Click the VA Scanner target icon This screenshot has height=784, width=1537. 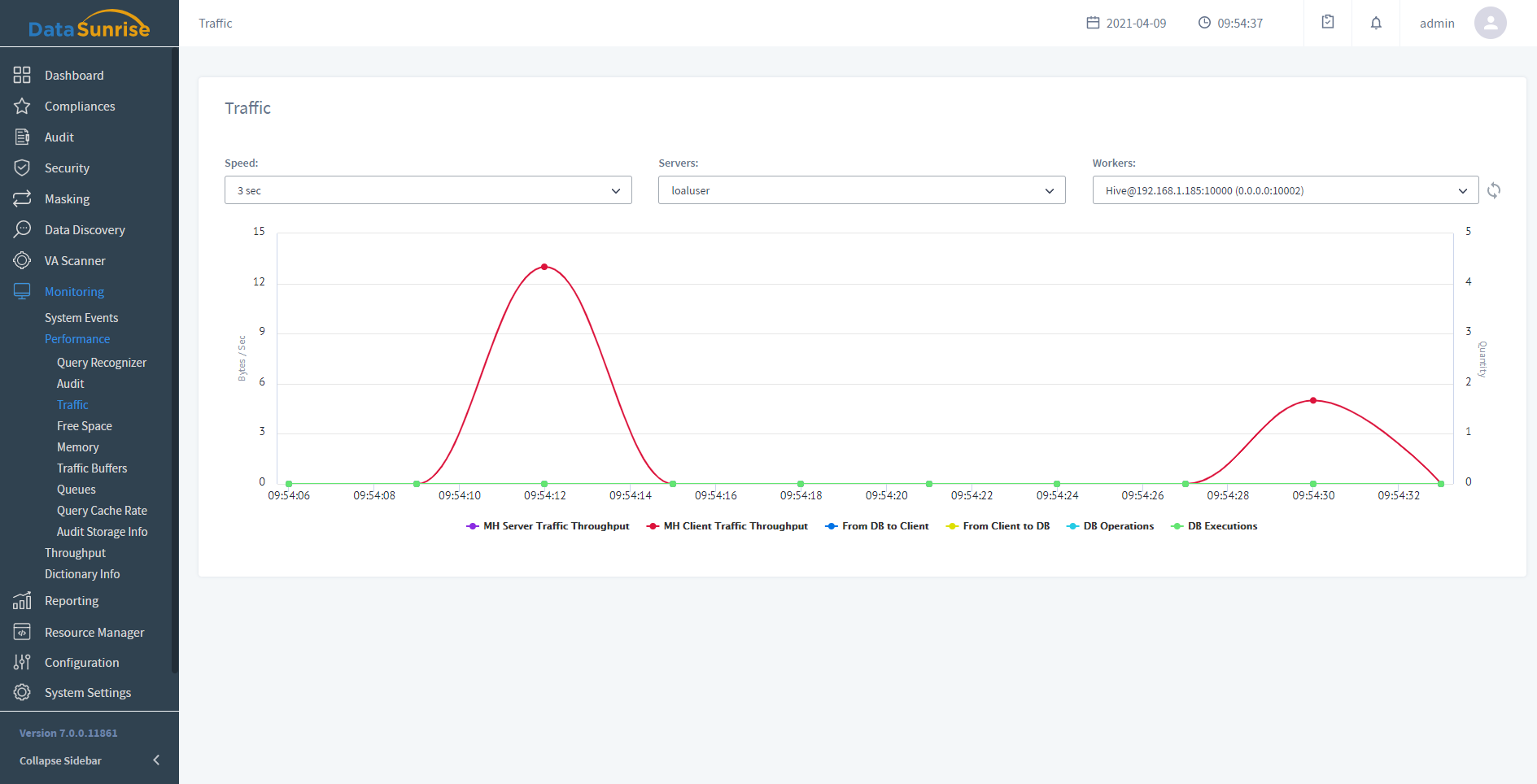[x=22, y=261]
